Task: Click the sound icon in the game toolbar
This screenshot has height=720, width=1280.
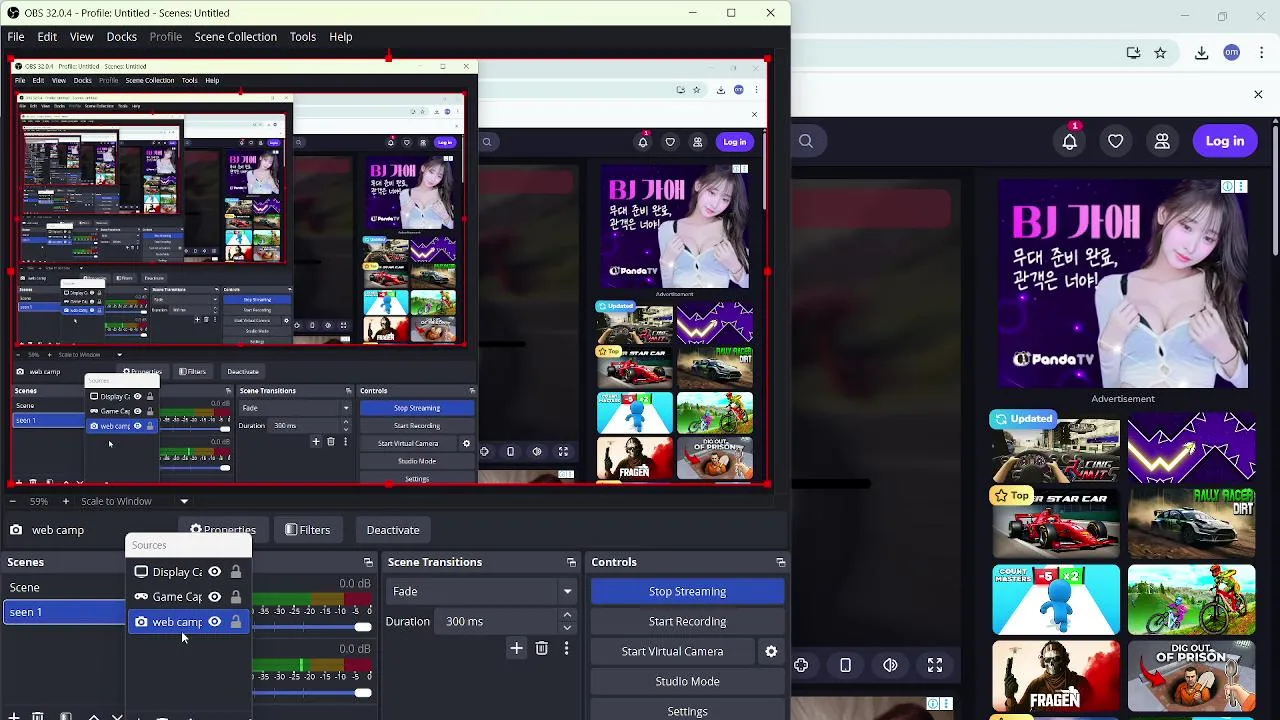Action: 890,665
